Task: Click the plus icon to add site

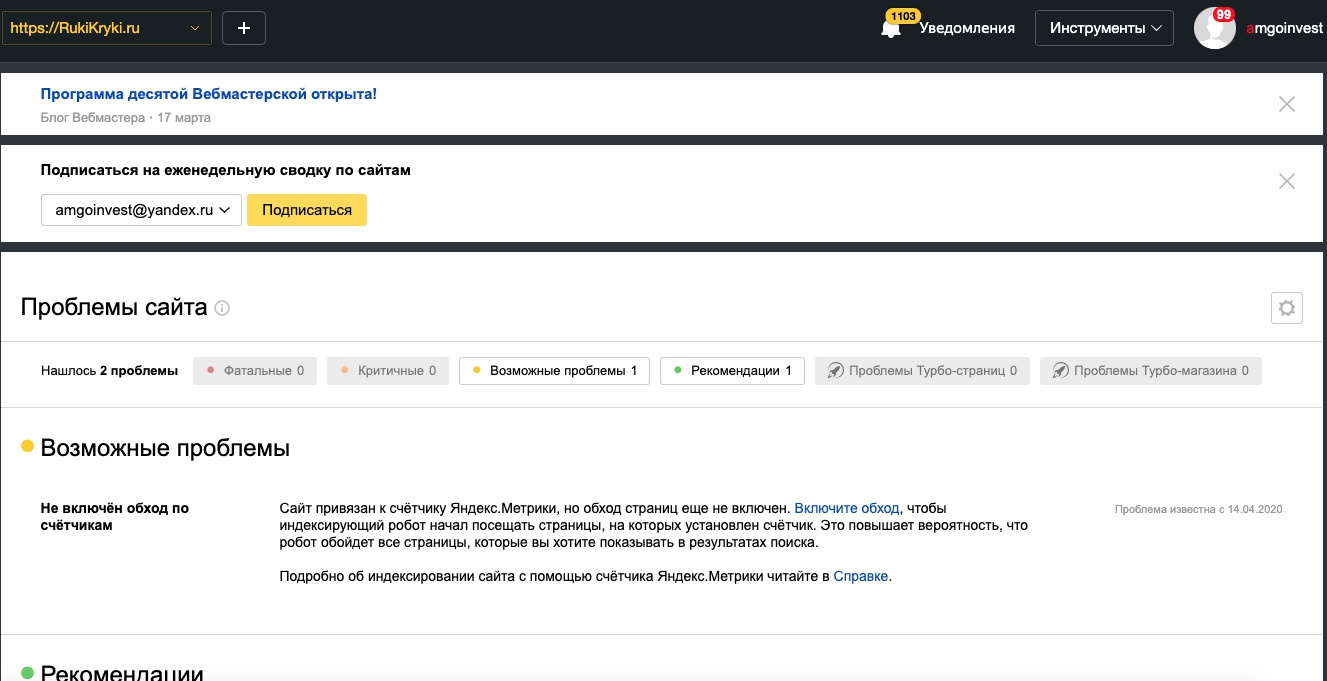Action: point(244,28)
